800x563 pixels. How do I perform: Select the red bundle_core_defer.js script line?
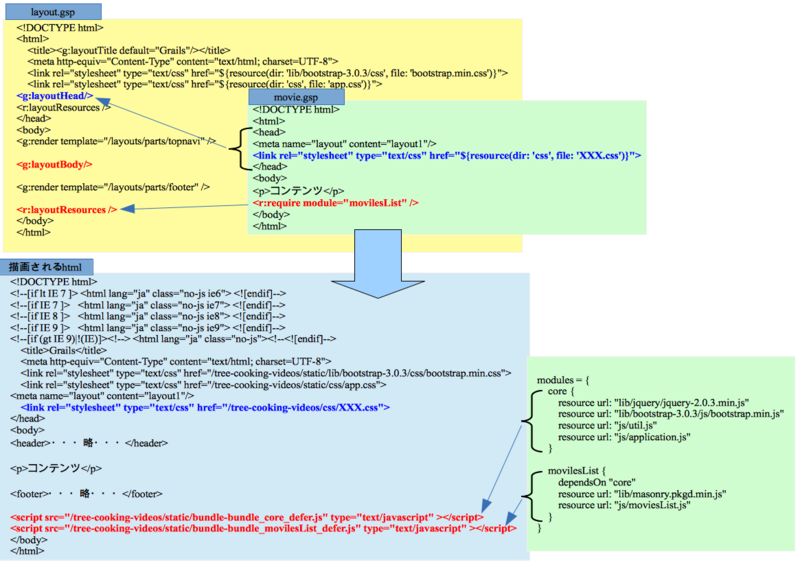click(x=247, y=517)
